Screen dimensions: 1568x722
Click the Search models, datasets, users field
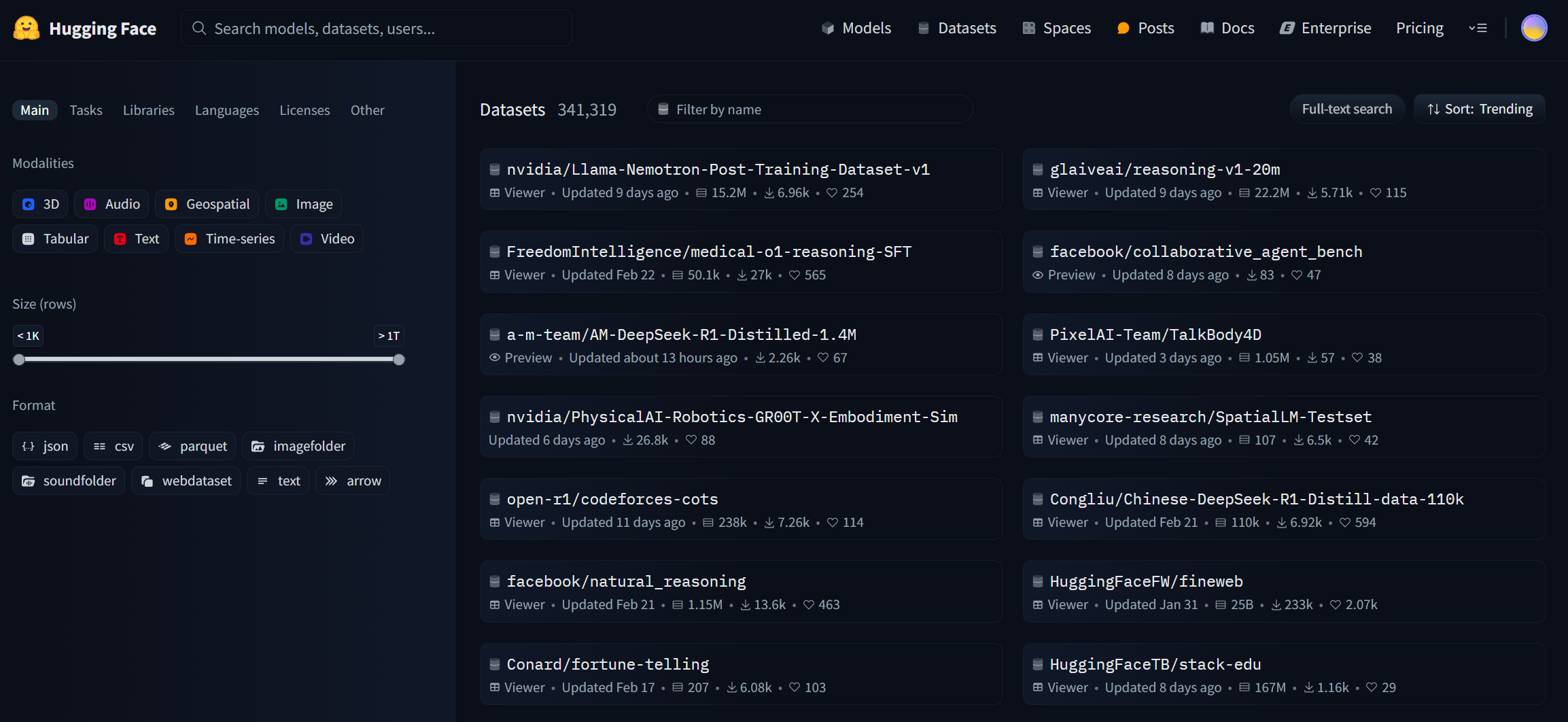coord(376,28)
